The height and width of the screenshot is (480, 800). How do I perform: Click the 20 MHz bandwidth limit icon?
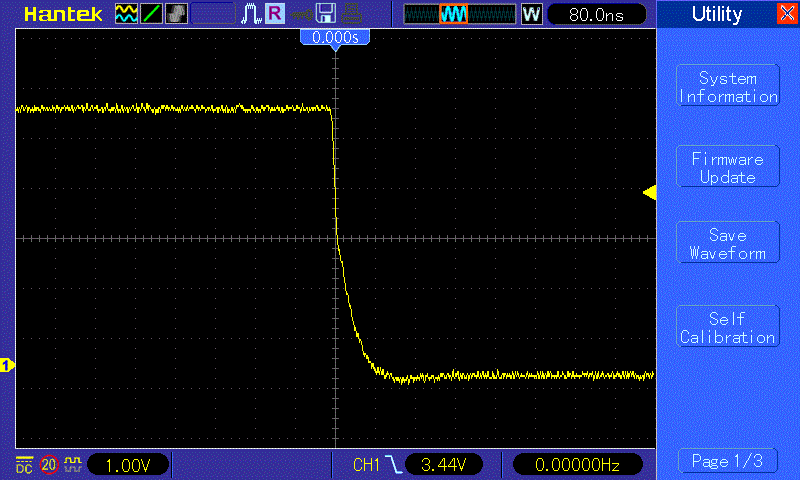[x=49, y=464]
